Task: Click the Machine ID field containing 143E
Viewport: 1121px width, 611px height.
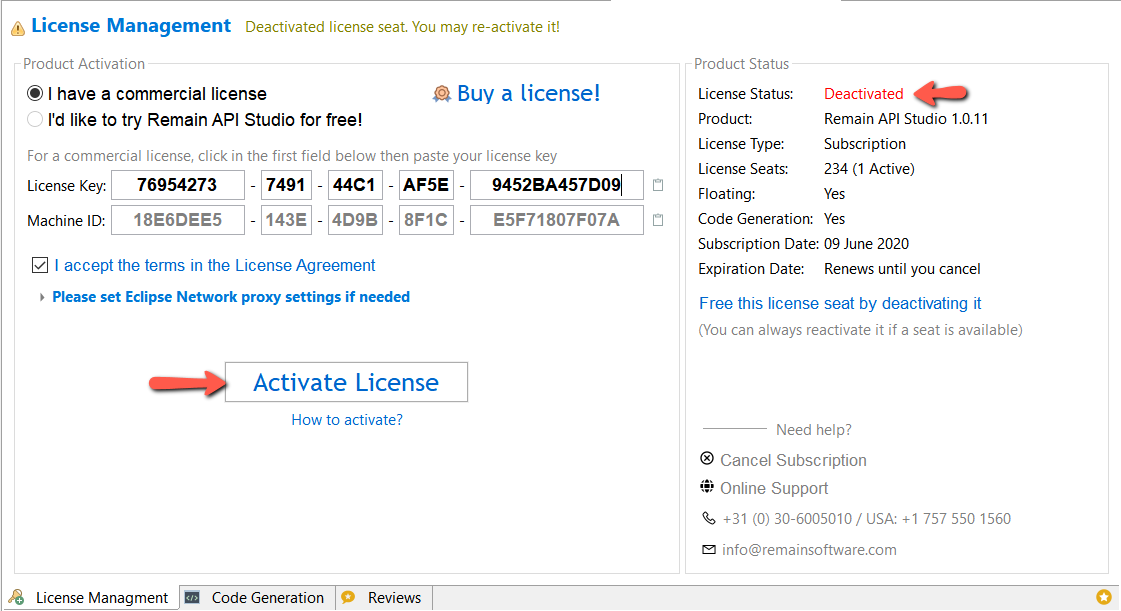Action: tap(286, 220)
